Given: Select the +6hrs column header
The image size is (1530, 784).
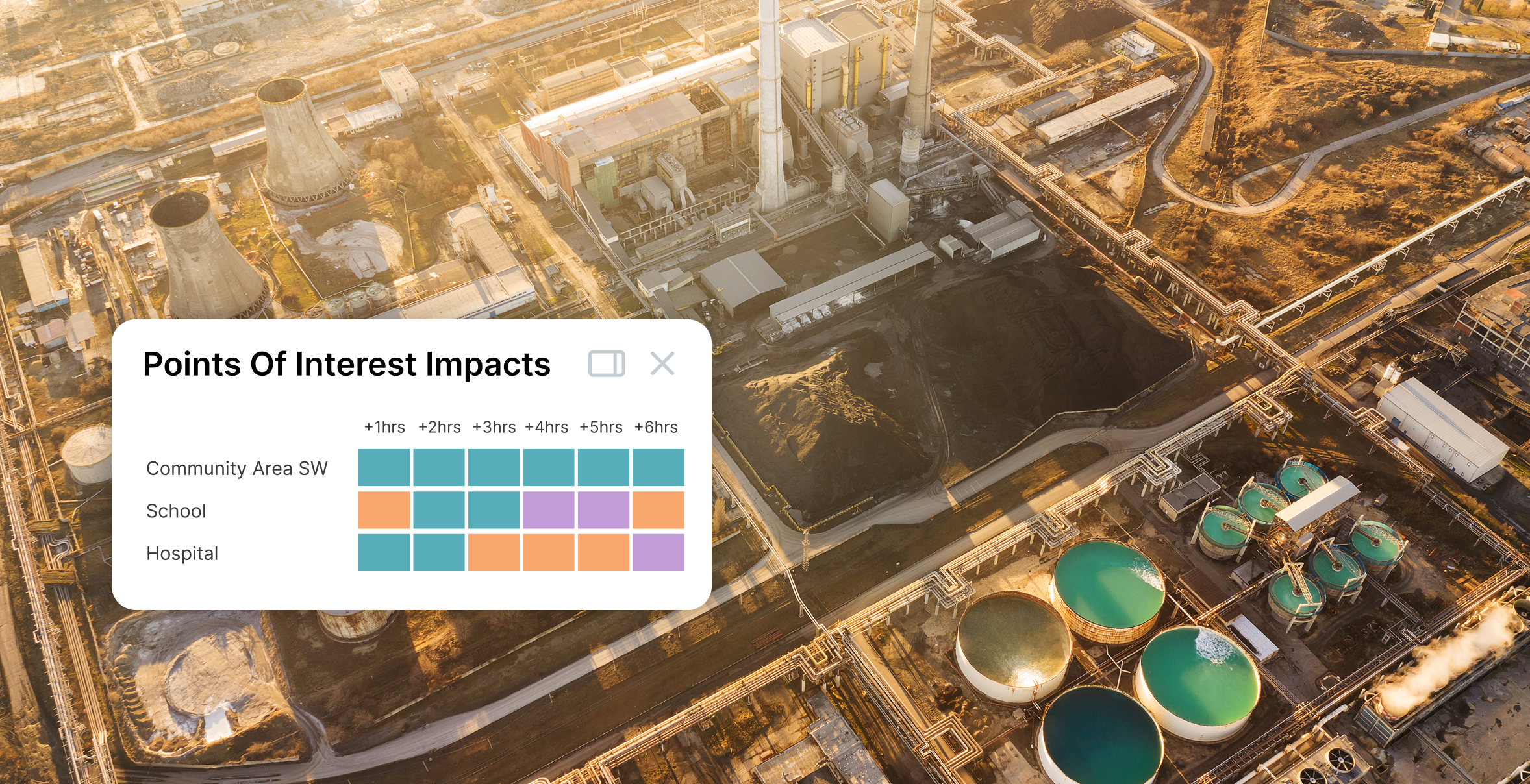Looking at the screenshot, I should (656, 427).
